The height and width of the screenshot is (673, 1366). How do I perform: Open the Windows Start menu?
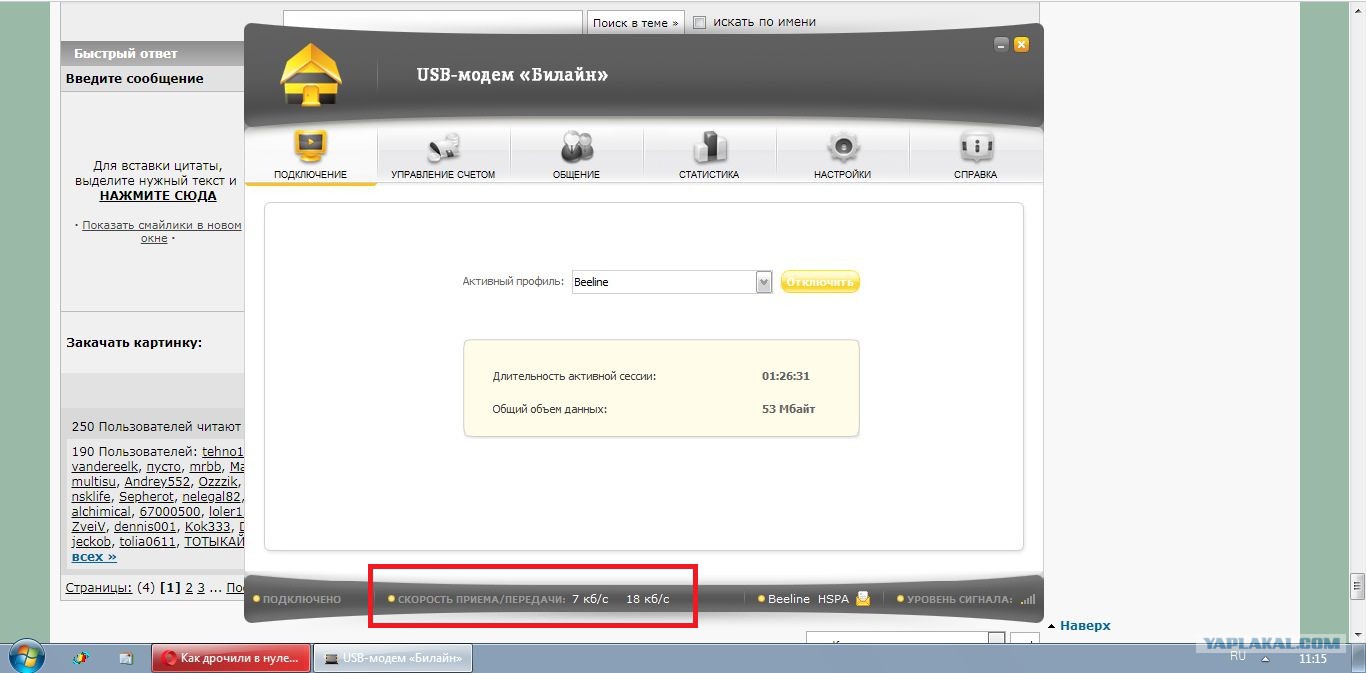[x=25, y=657]
